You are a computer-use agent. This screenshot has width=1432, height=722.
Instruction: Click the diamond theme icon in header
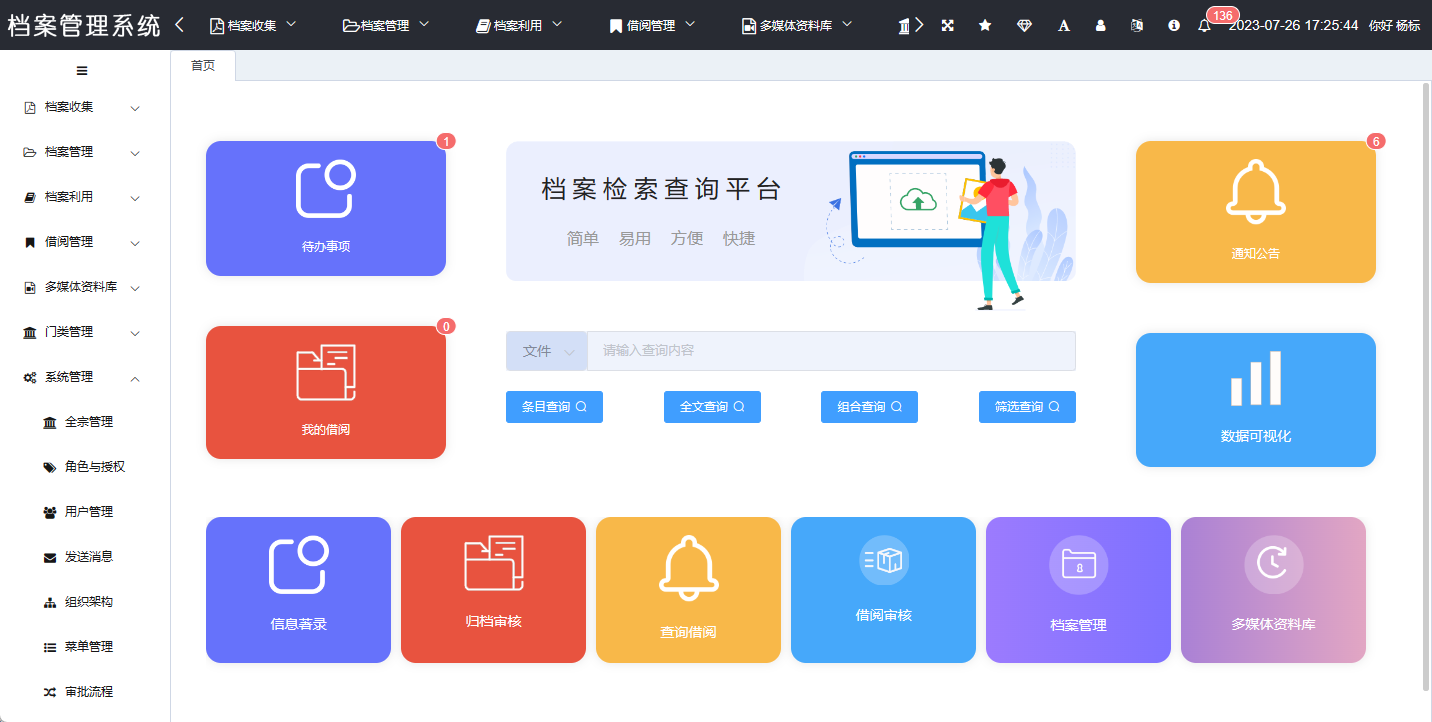point(1024,26)
